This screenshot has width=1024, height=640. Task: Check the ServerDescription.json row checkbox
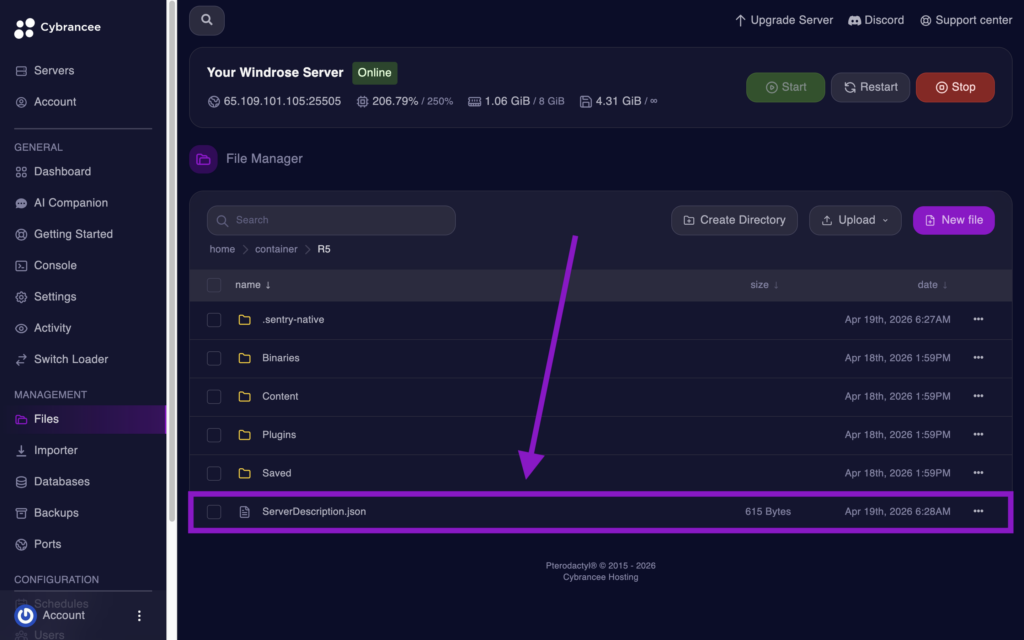[214, 511]
